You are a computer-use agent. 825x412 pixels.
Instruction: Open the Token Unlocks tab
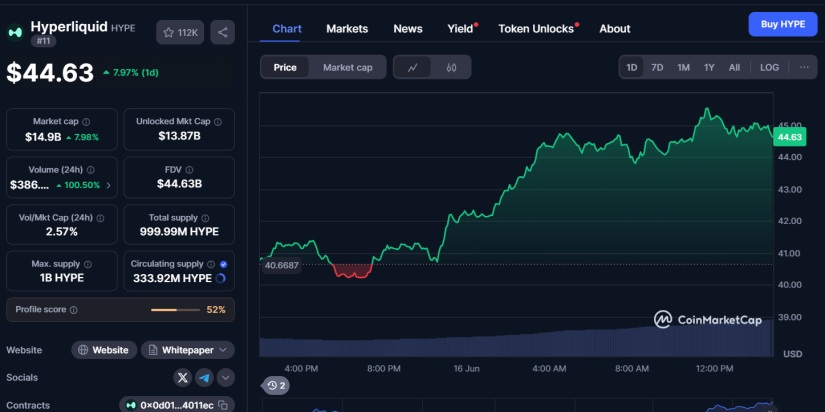(536, 29)
